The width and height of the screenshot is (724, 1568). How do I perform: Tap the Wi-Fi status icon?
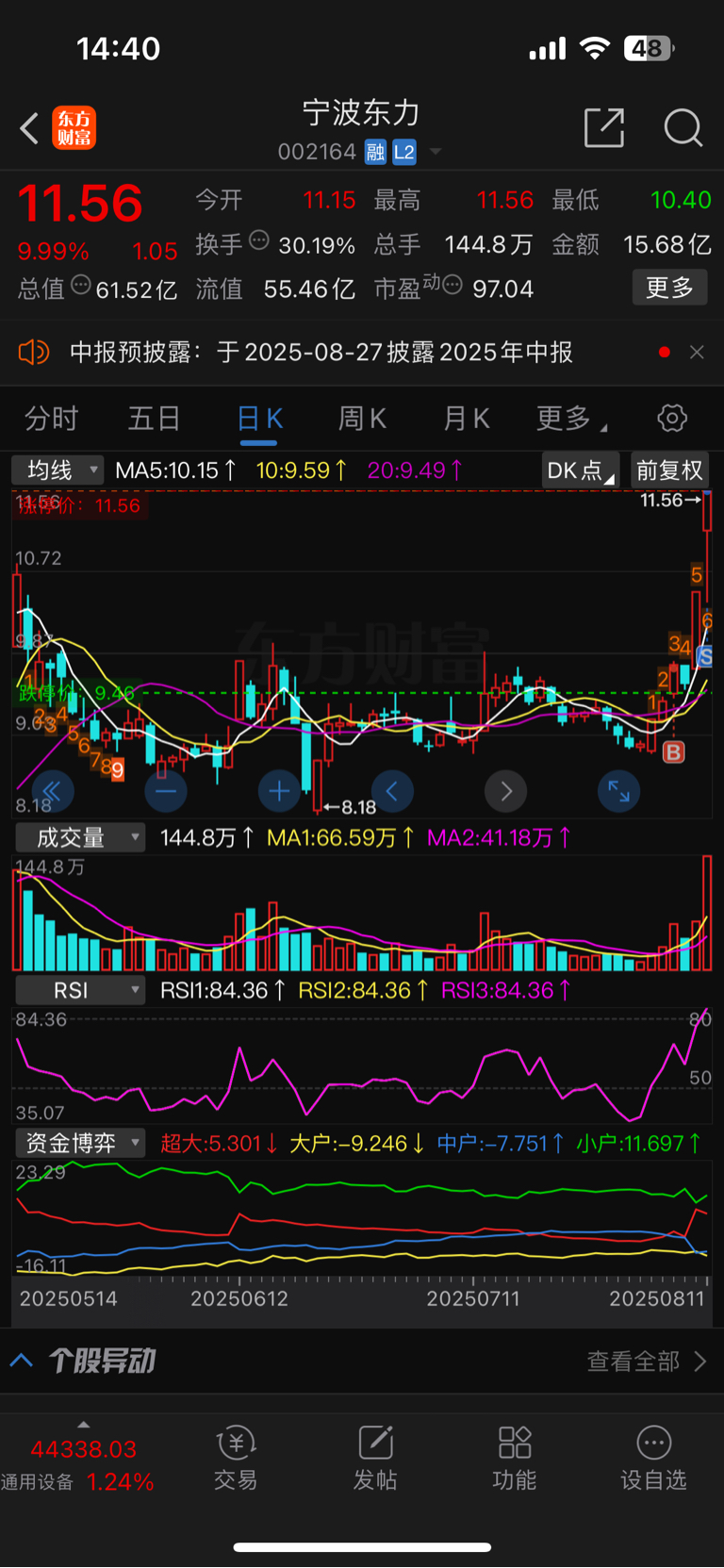pos(595,48)
